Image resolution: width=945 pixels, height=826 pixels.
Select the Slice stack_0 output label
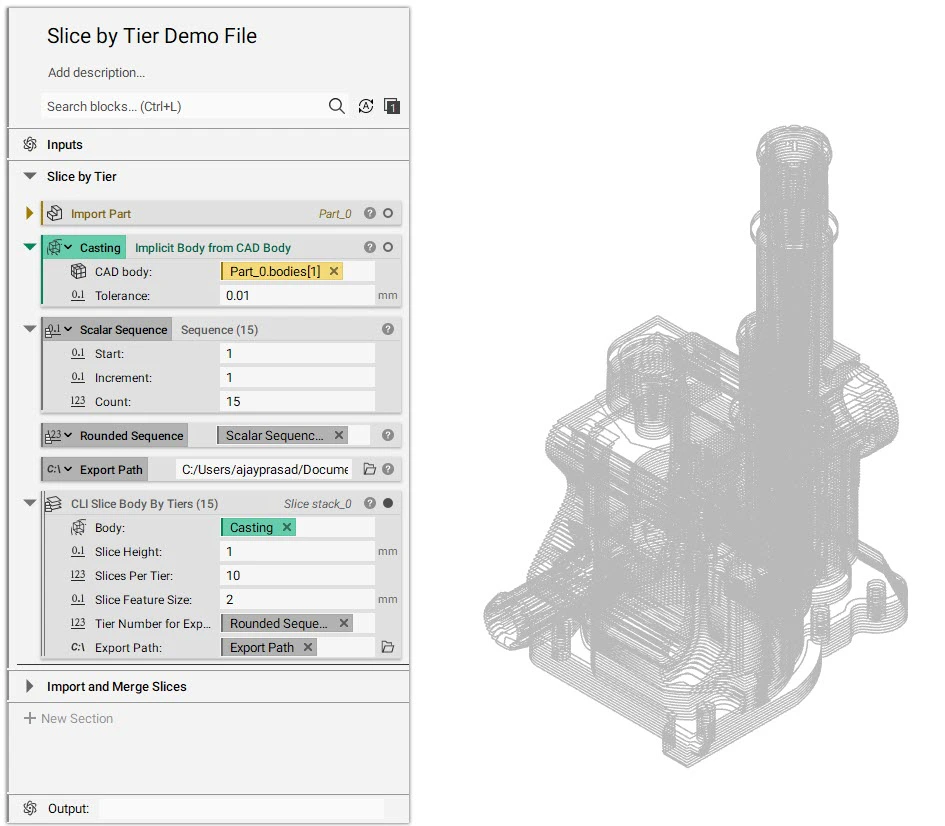(x=318, y=504)
